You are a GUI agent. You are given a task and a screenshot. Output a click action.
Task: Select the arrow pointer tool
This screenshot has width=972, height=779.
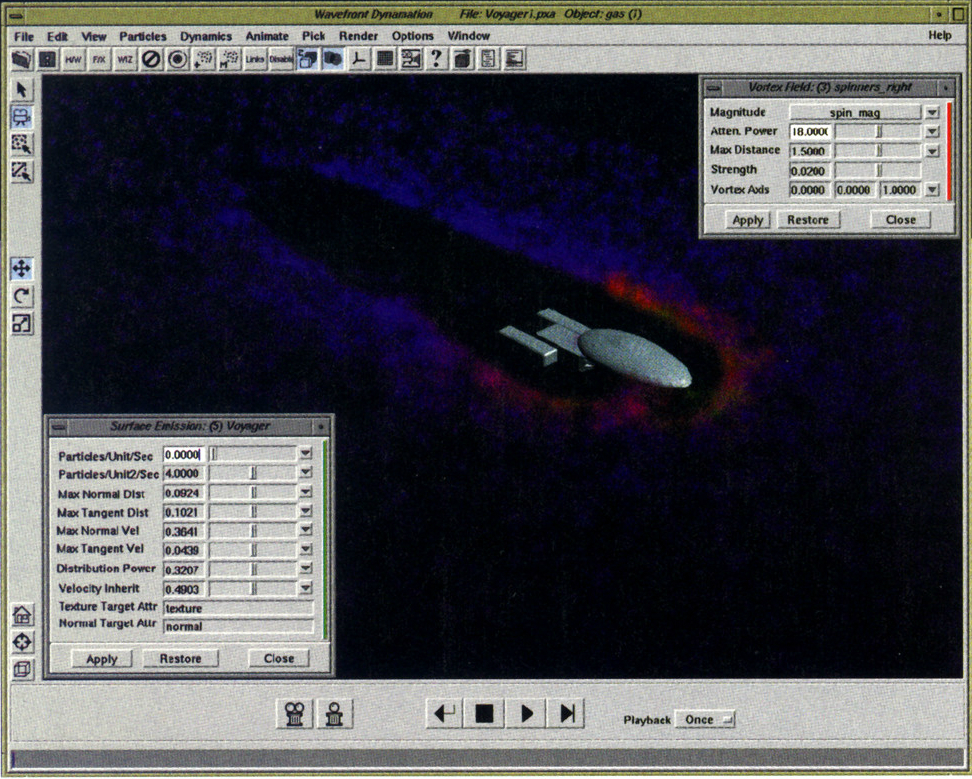pos(22,91)
